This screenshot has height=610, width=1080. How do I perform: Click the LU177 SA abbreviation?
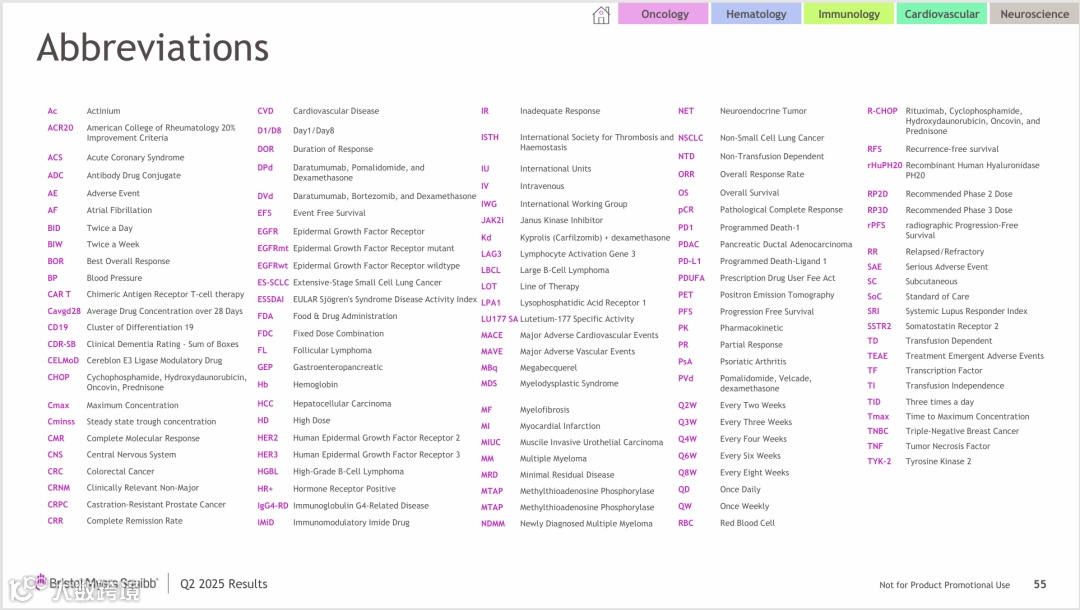[499, 319]
